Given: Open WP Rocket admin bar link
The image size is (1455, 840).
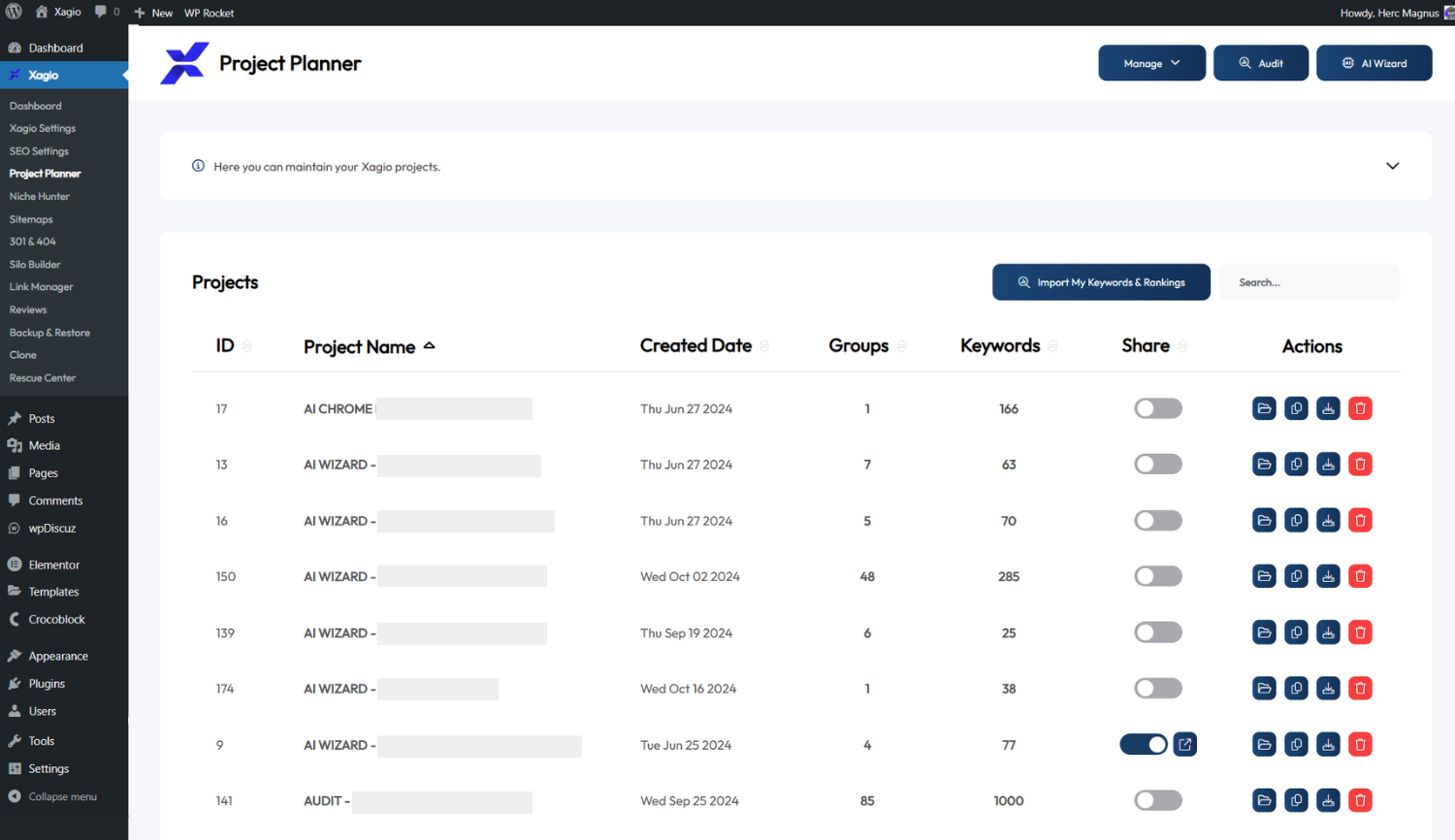Looking at the screenshot, I should pos(210,13).
